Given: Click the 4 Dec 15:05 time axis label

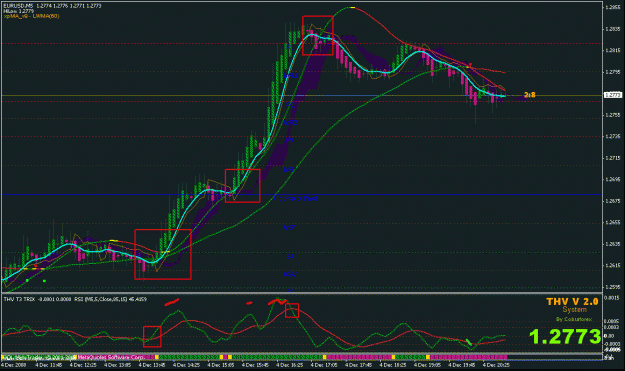Looking at the screenshot, I should (x=221, y=365).
